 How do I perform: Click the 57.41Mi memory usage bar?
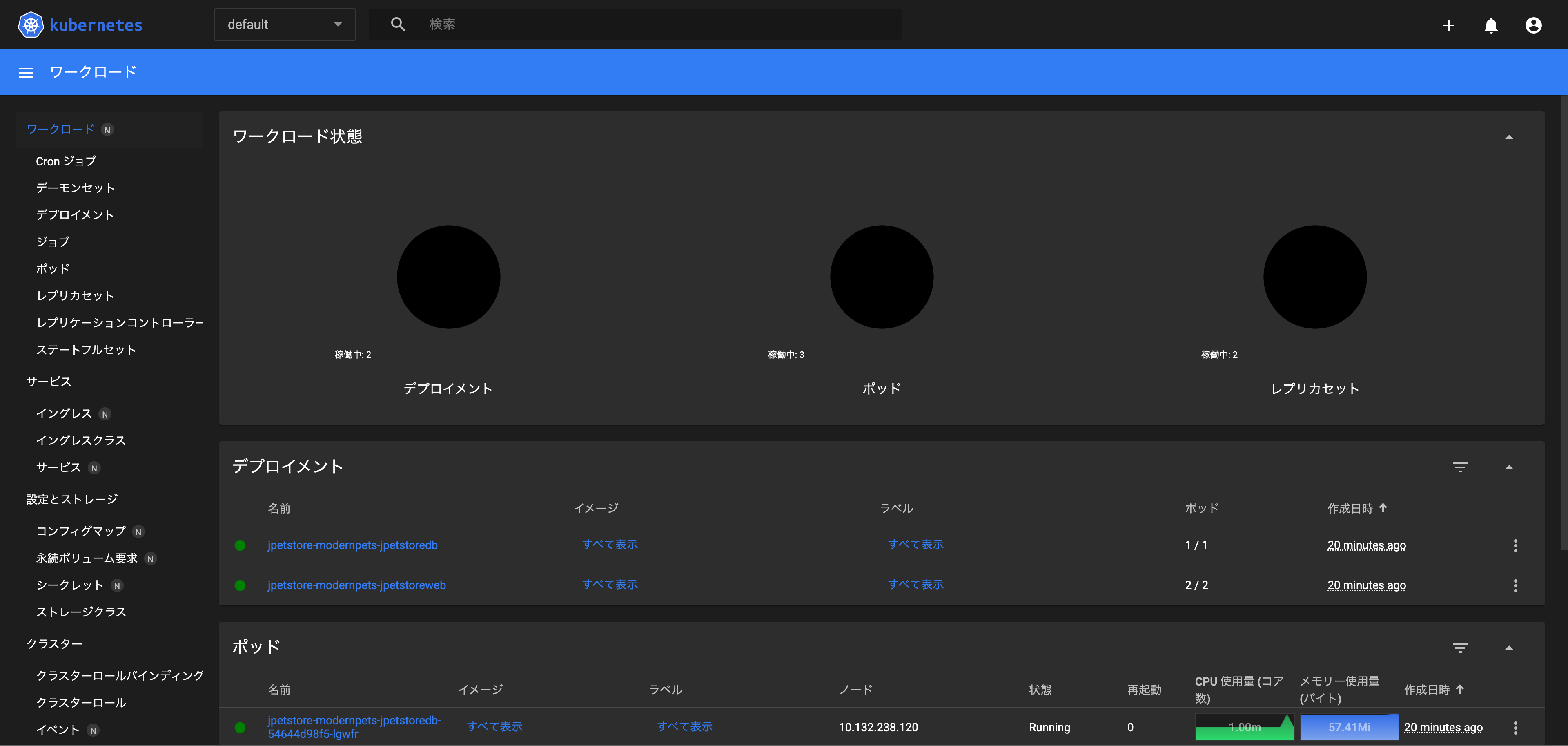click(x=1347, y=726)
